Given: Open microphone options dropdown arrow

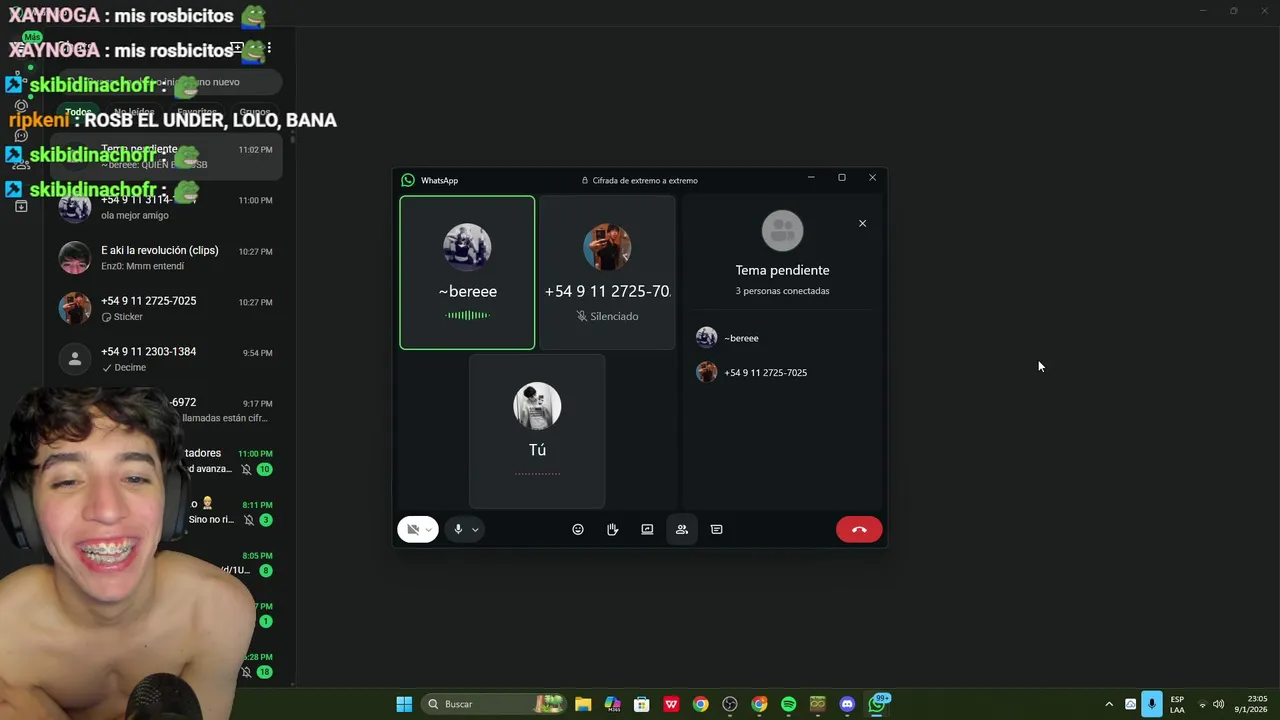Looking at the screenshot, I should point(475,530).
